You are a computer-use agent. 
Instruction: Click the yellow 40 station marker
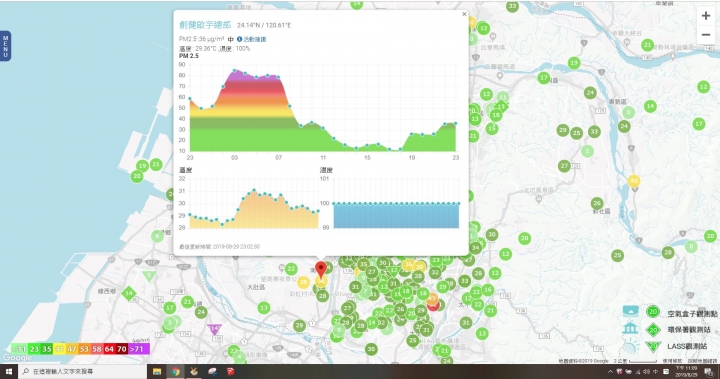(x=634, y=181)
